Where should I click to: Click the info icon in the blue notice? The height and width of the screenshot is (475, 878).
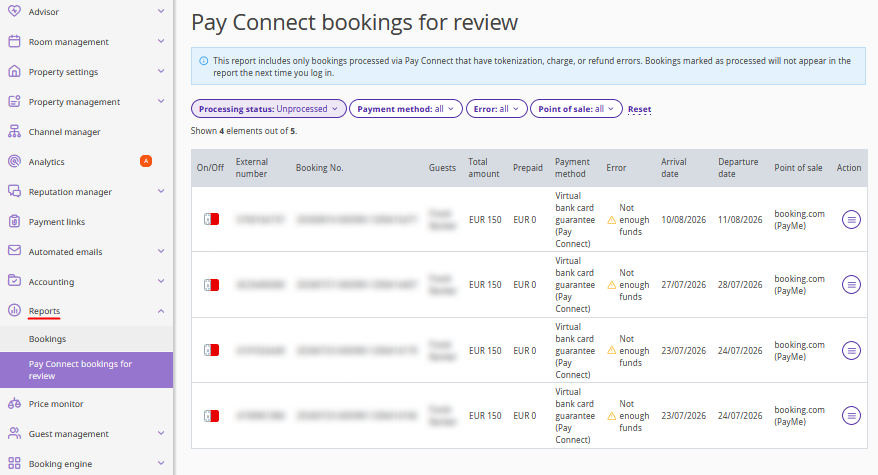(x=204, y=61)
